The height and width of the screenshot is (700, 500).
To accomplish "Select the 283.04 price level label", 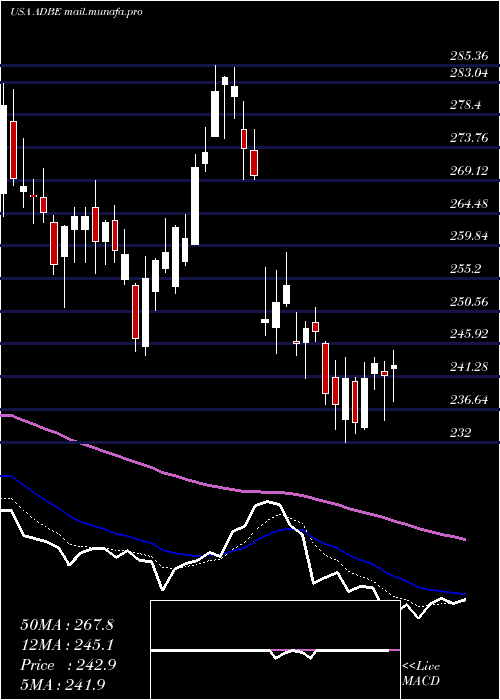I will 469,73.
